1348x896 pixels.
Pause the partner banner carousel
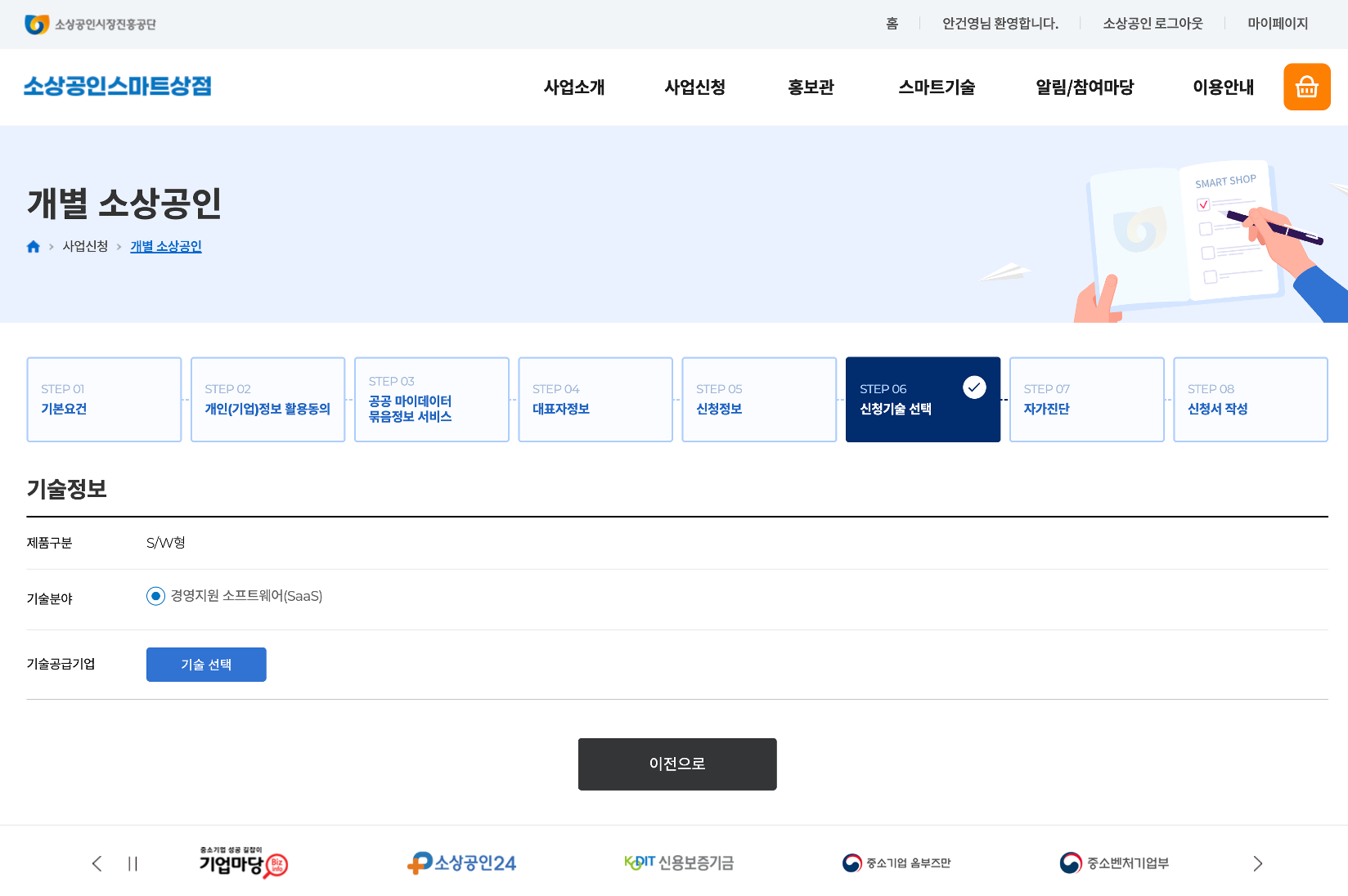[x=133, y=864]
